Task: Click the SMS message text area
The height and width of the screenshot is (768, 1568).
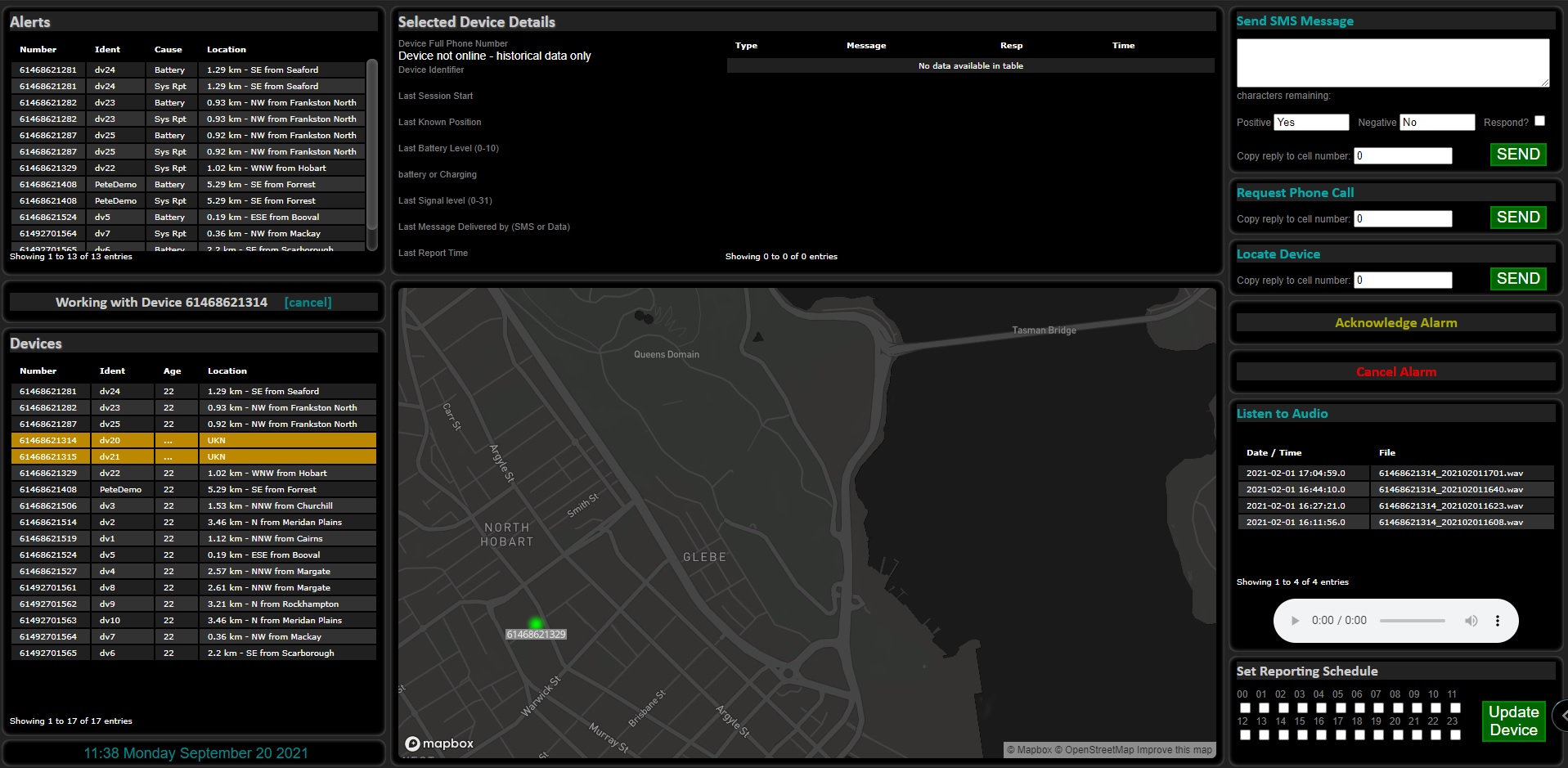Action: [1392, 63]
